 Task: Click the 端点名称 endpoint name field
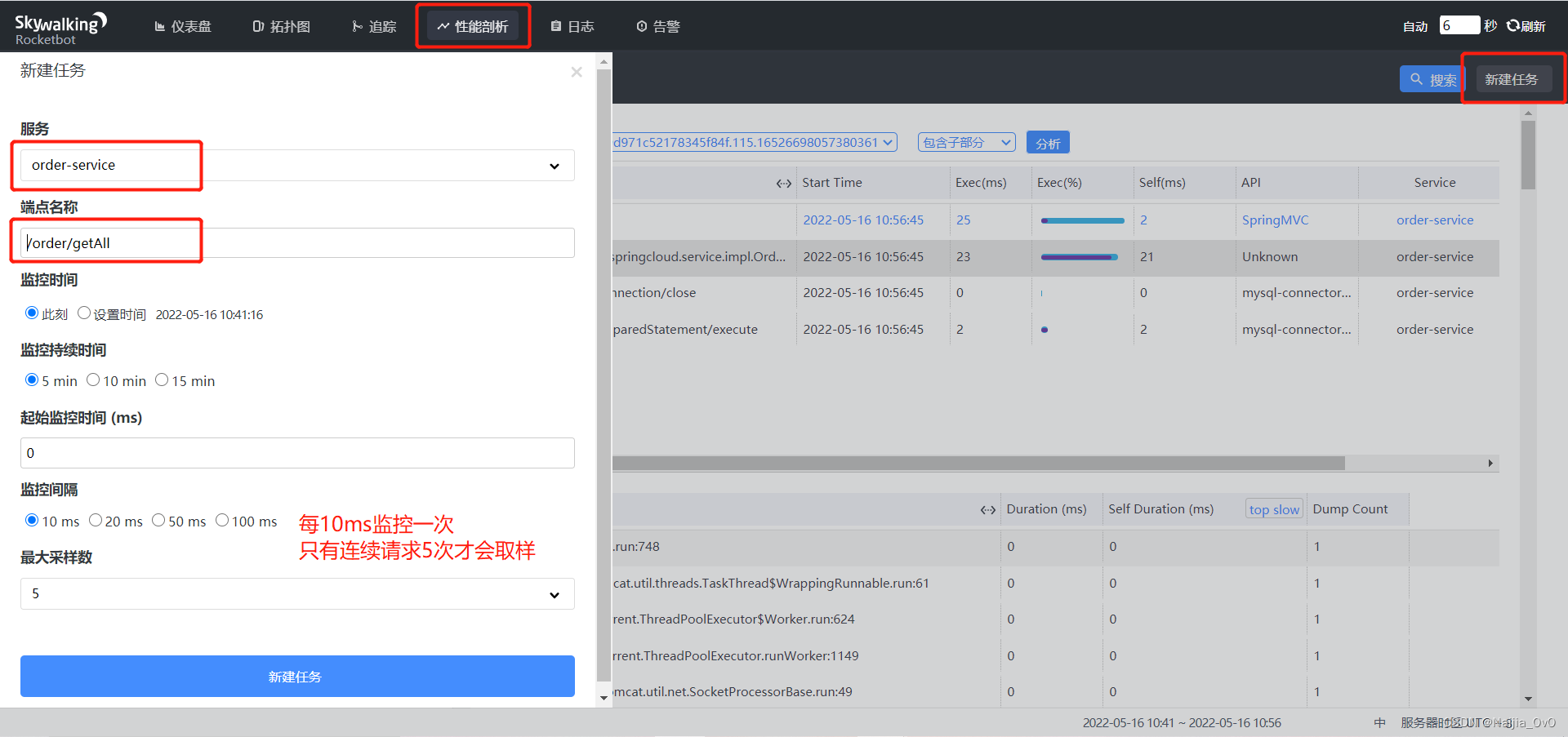click(x=297, y=243)
